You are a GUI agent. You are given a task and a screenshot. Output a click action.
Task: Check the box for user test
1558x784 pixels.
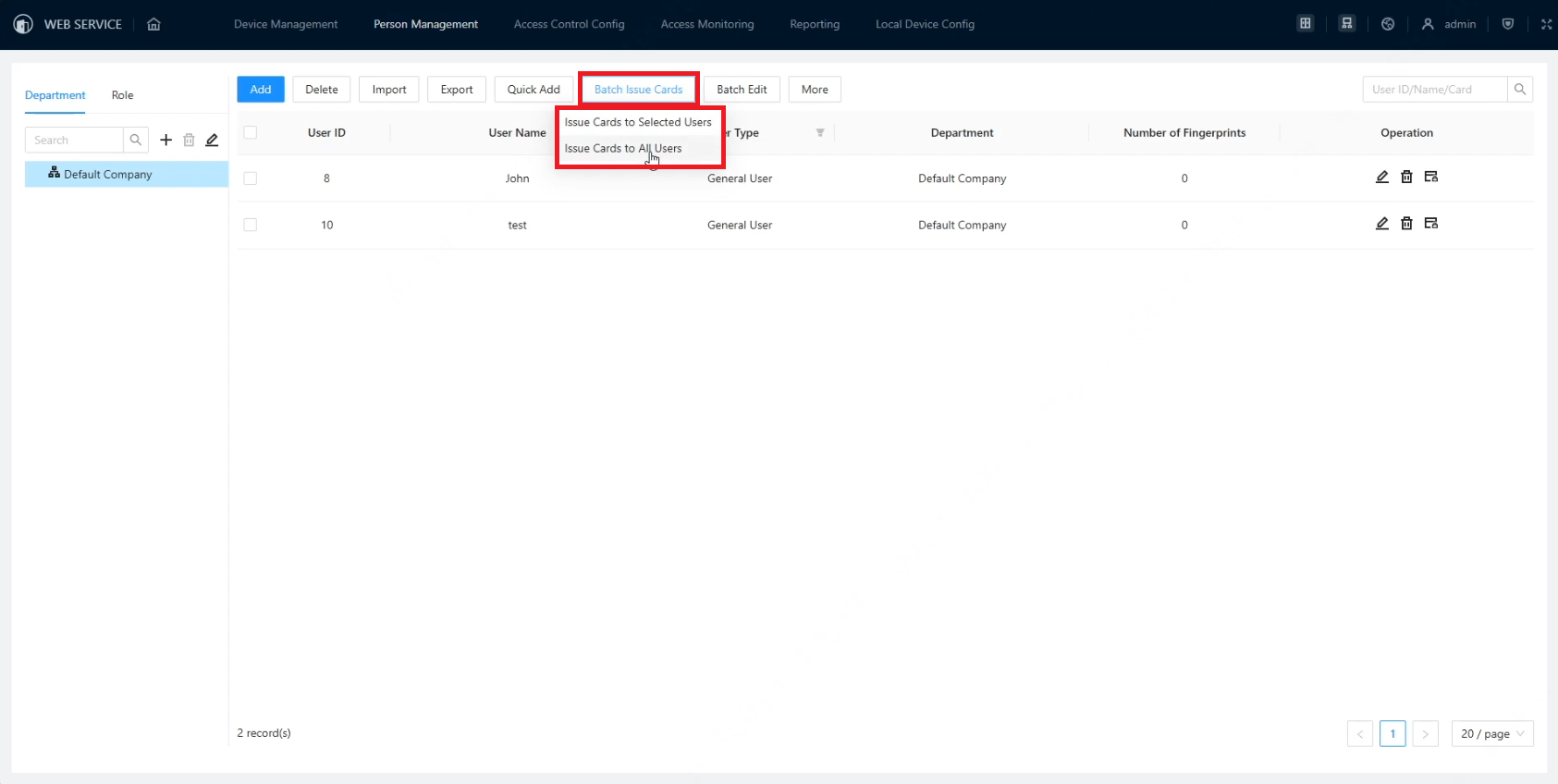(250, 225)
